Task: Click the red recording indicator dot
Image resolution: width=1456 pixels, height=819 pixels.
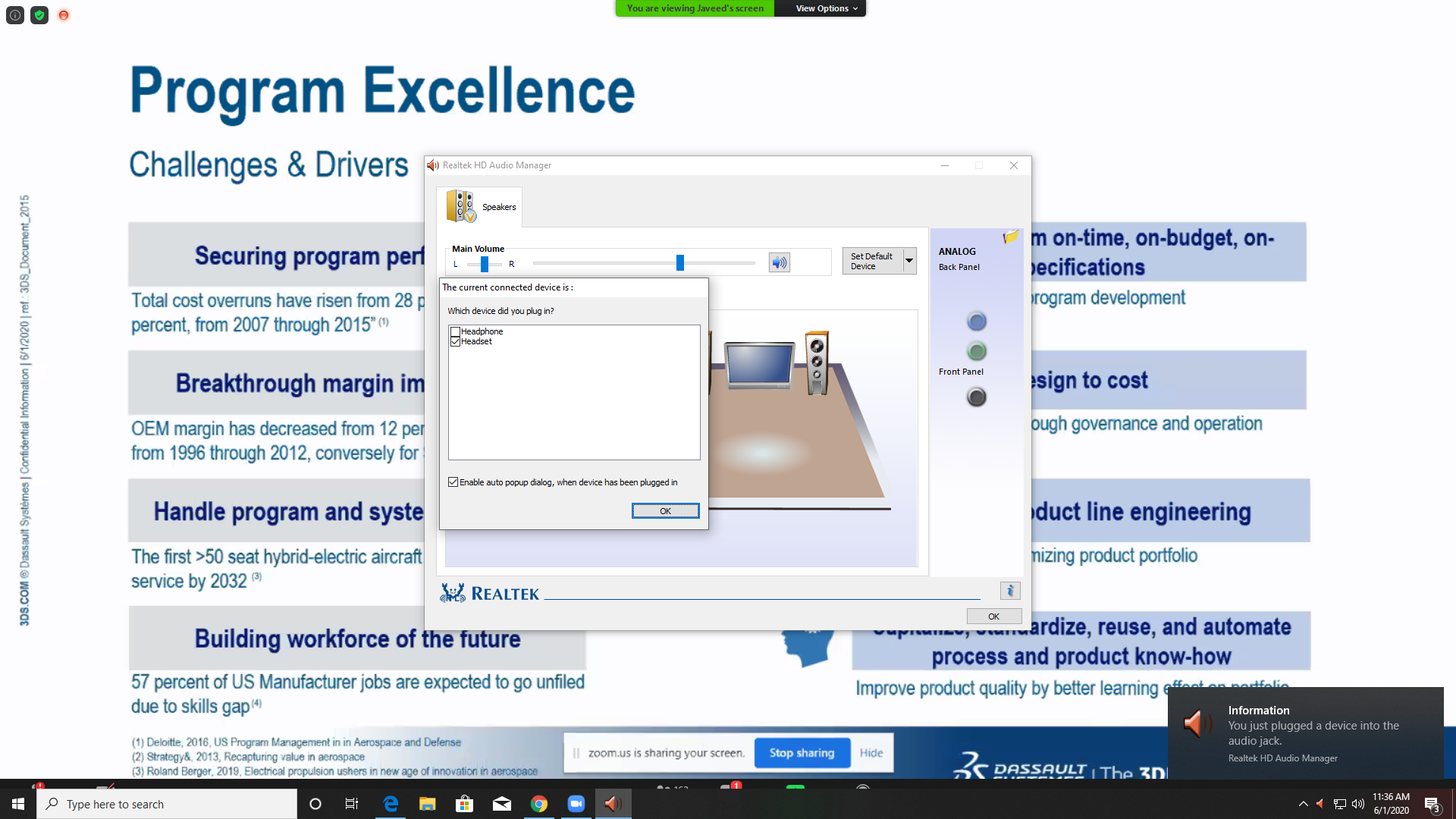Action: 64,15
